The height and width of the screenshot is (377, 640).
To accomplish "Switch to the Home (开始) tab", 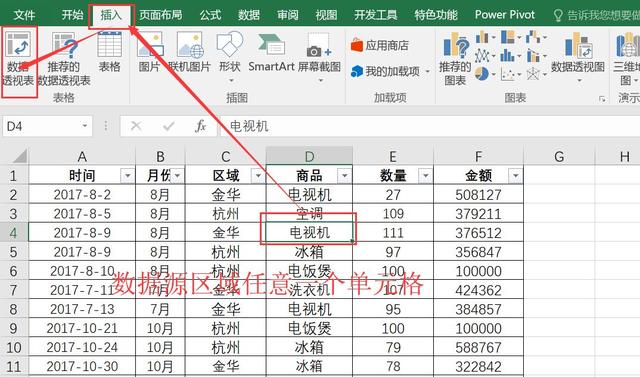I will [72, 15].
